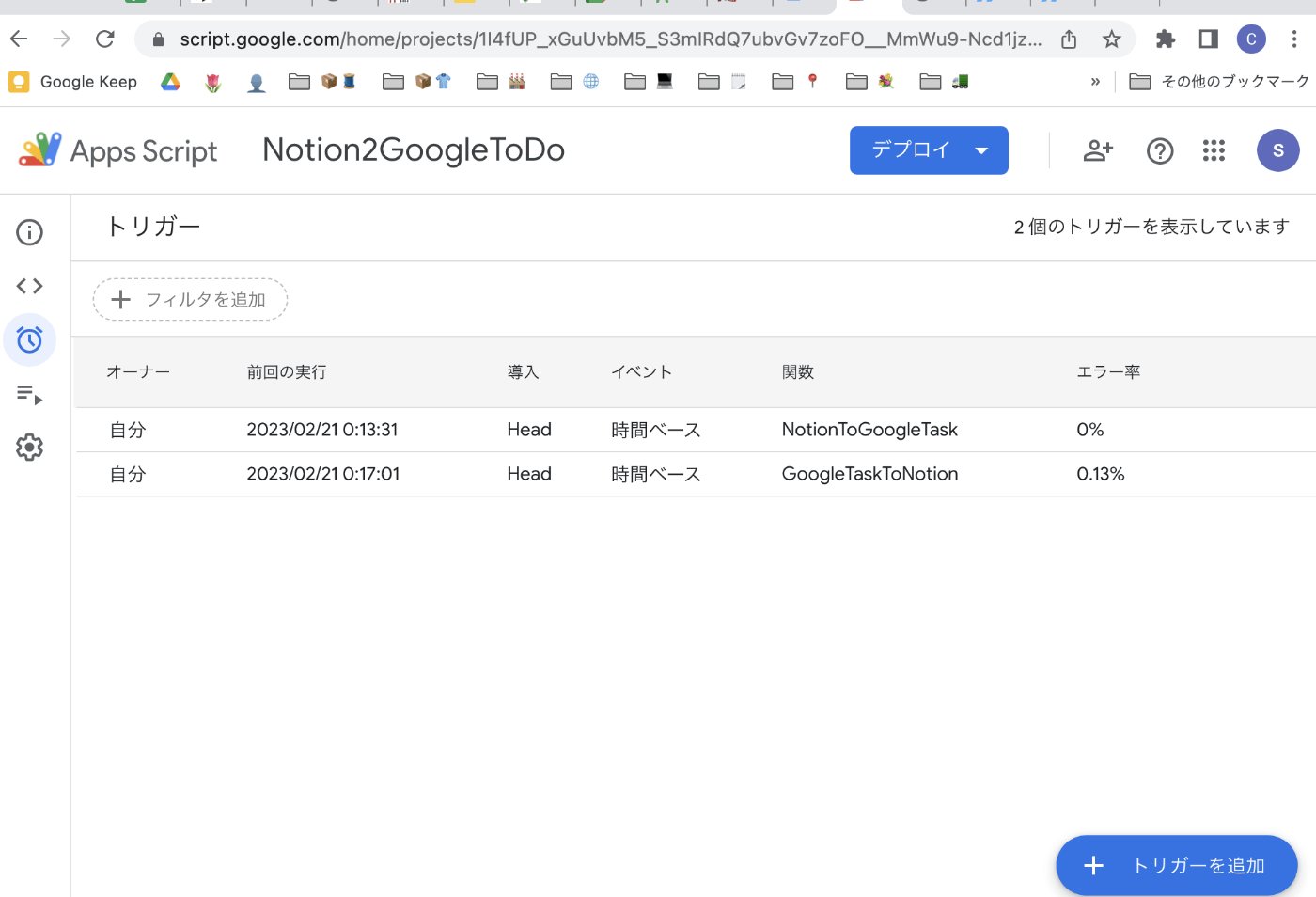Open その他のブックマーク folder
Viewport: 1316px width, 897px height.
tap(1219, 82)
